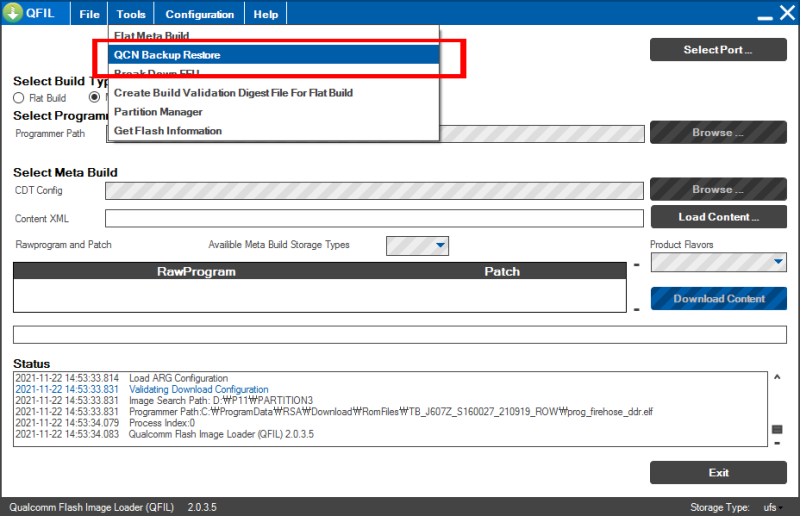The image size is (800, 516).
Task: Click the Status log scrollbar thumb
Action: (777, 429)
